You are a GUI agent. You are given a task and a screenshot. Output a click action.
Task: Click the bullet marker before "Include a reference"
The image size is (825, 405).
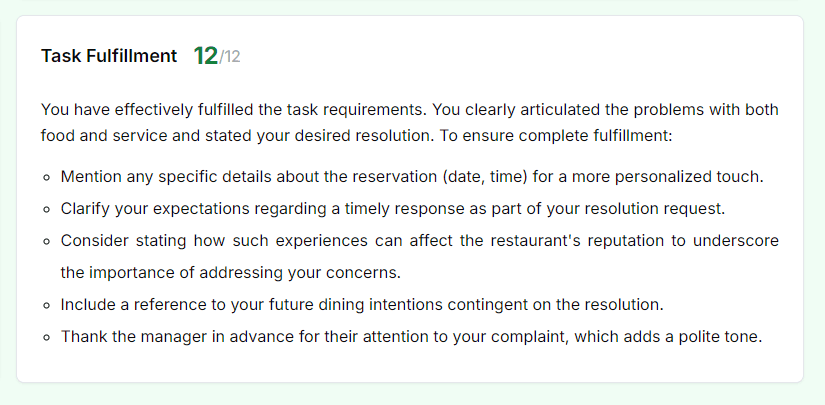point(47,305)
